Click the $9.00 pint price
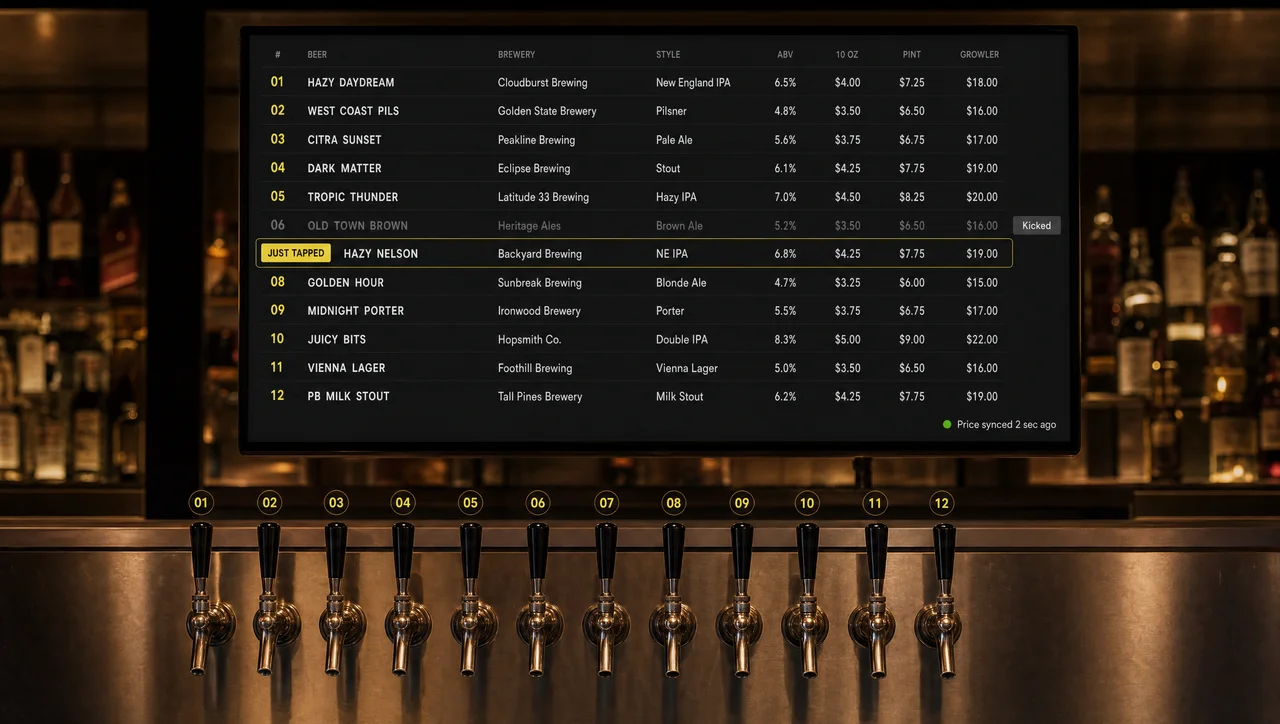This screenshot has height=724, width=1280. point(912,340)
